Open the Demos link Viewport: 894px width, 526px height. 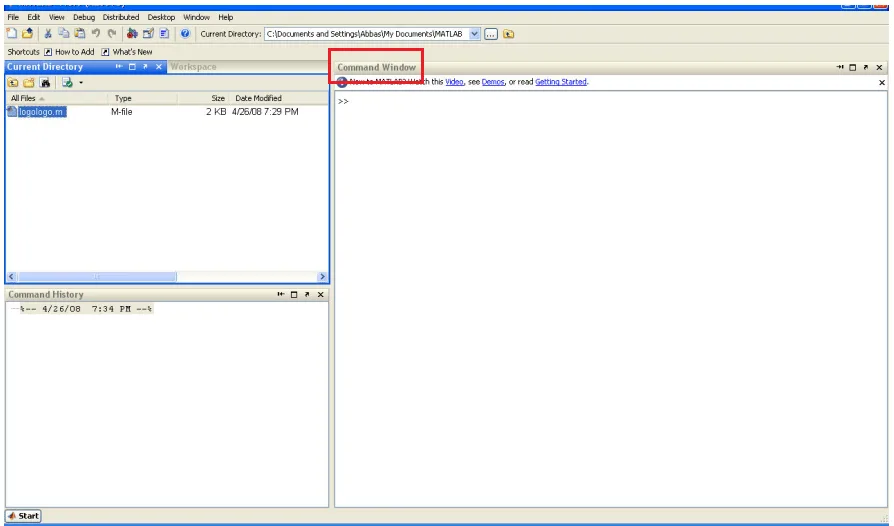click(x=493, y=82)
